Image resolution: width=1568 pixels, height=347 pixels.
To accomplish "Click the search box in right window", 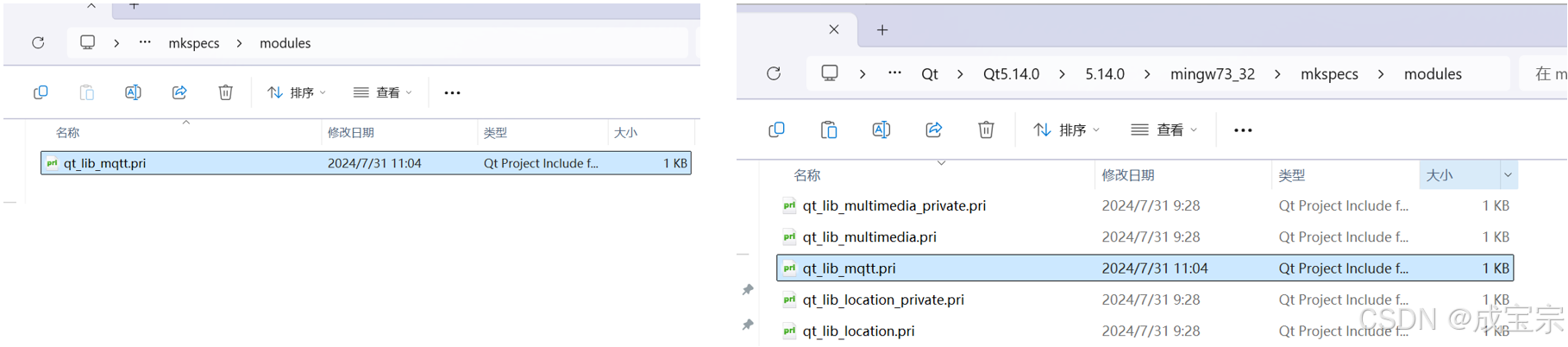I will pos(1544,74).
